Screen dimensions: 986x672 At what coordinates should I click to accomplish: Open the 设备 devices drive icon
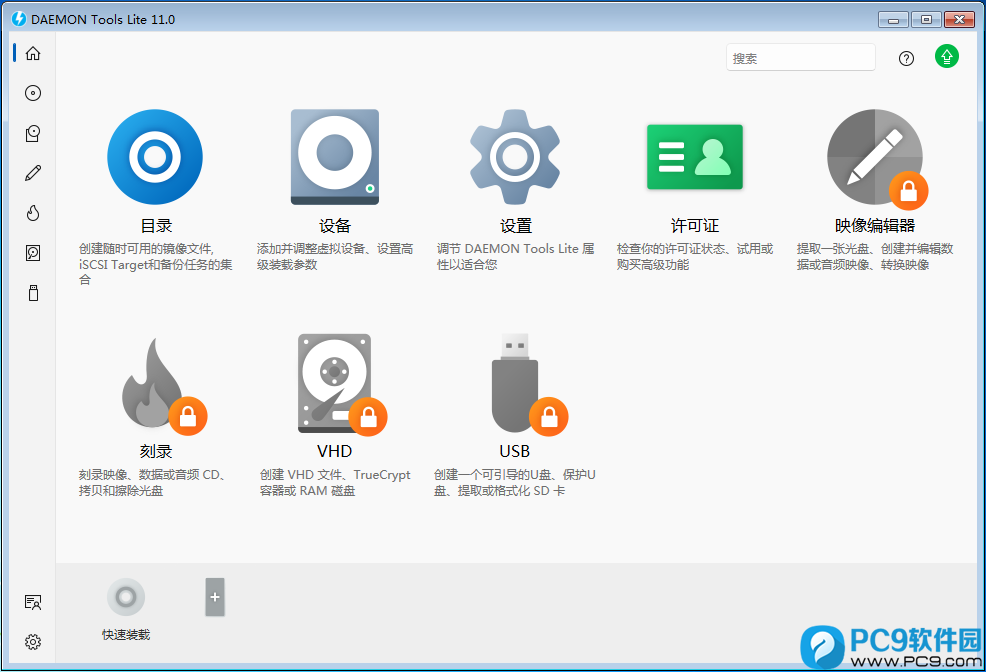tap(335, 157)
